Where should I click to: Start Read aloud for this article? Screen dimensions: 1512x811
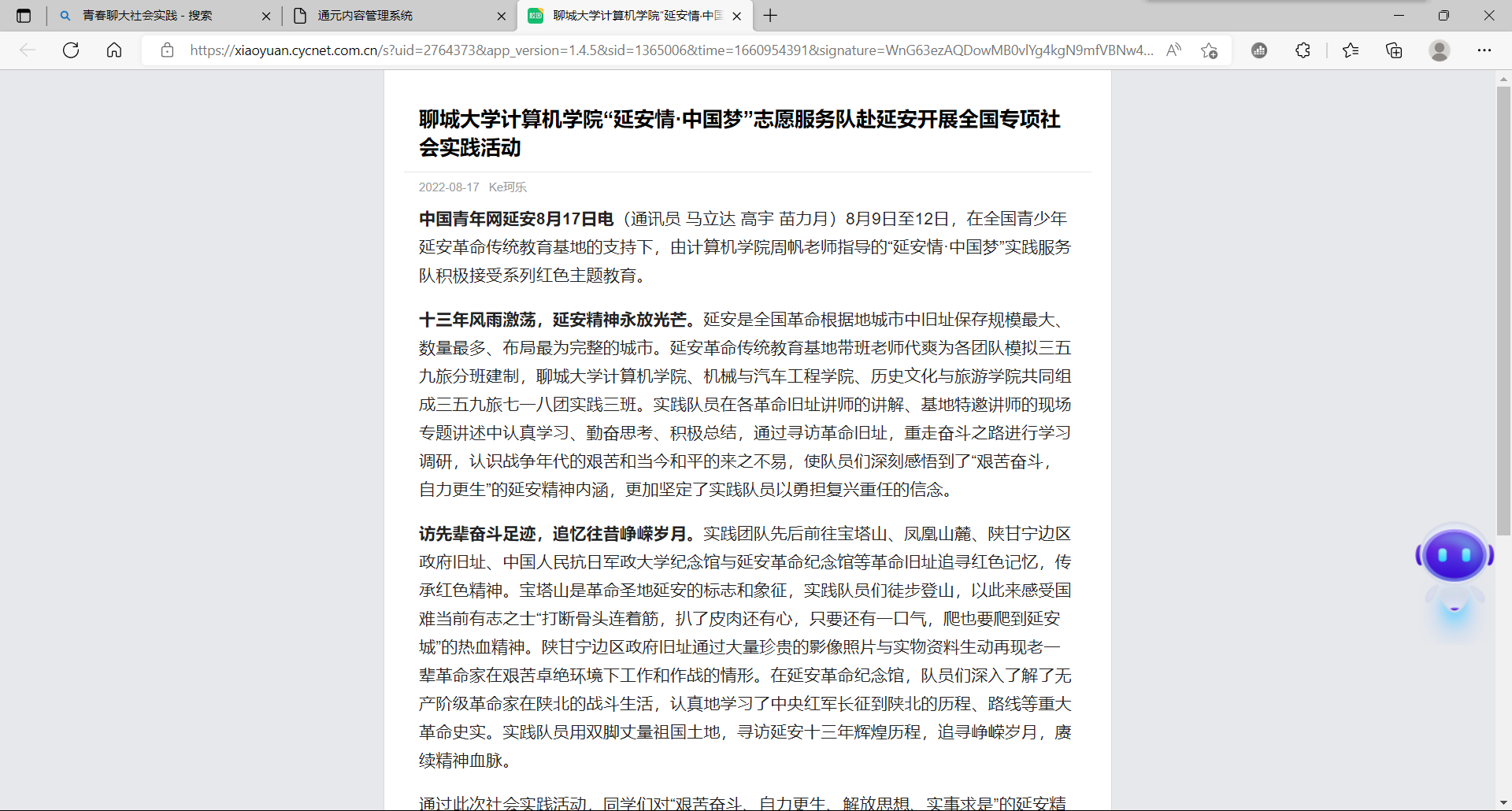coord(1173,50)
